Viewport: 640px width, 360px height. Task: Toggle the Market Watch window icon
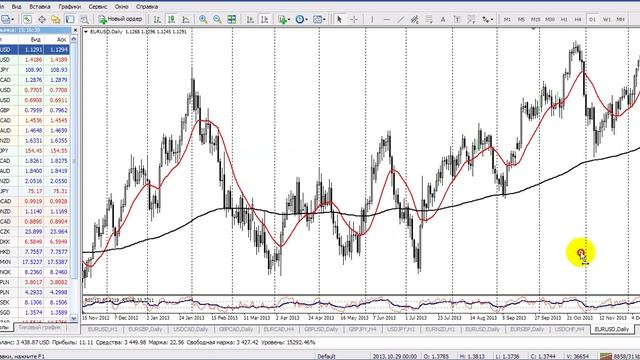pos(27,19)
